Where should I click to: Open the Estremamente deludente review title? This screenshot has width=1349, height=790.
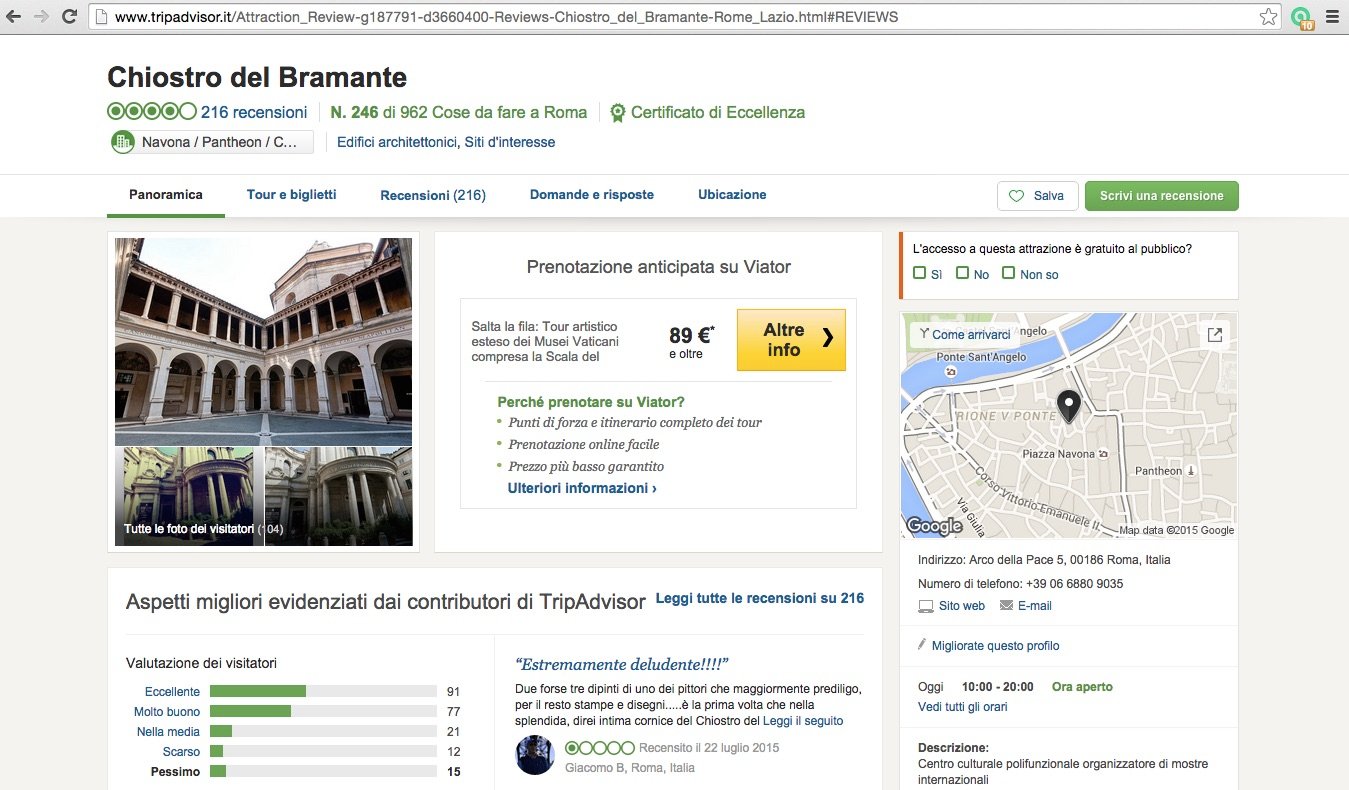[x=621, y=664]
